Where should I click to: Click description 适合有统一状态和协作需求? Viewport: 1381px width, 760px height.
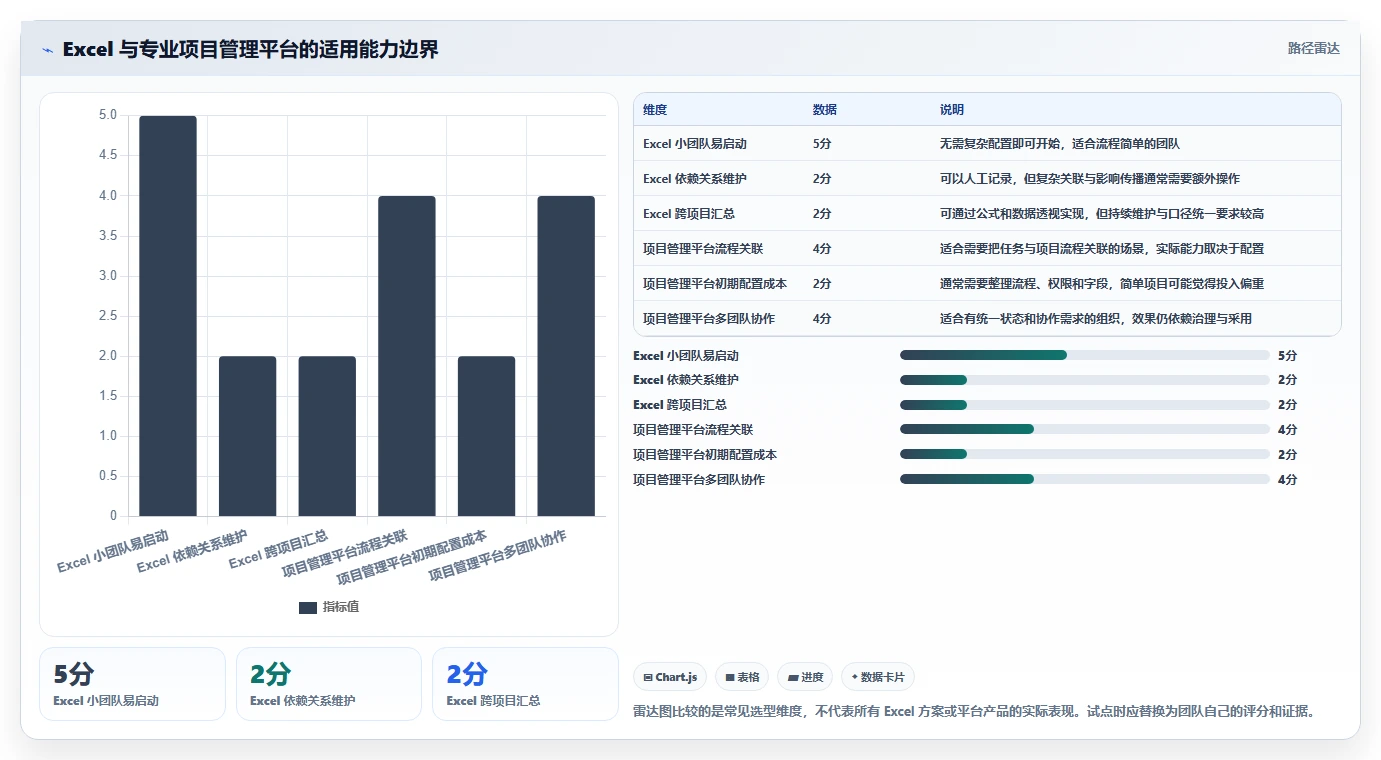tap(1096, 319)
